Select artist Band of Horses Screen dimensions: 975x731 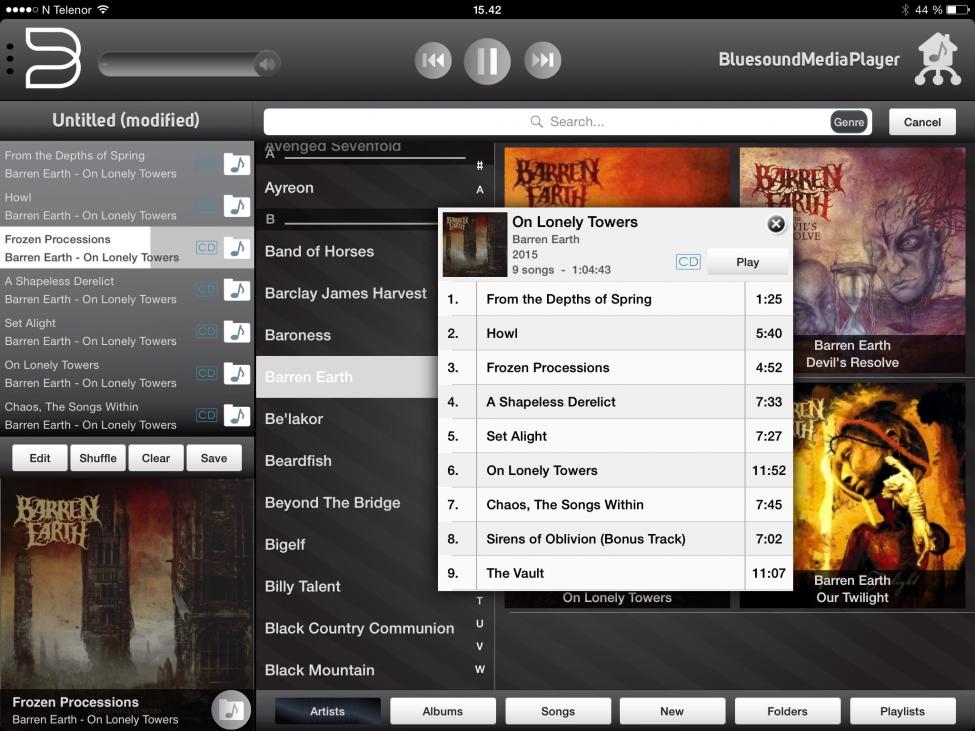coord(347,251)
